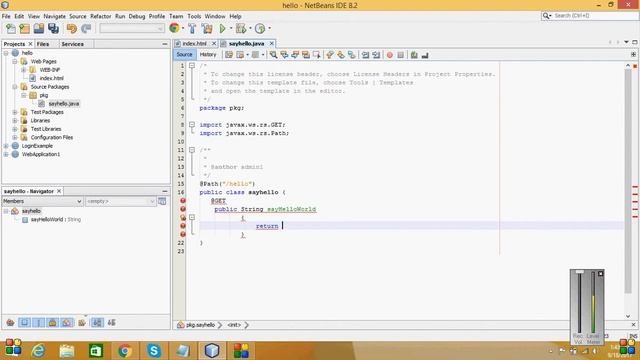Viewport: 640px width, 360px height.
Task: Click the Source view button
Action: pyautogui.click(x=184, y=55)
